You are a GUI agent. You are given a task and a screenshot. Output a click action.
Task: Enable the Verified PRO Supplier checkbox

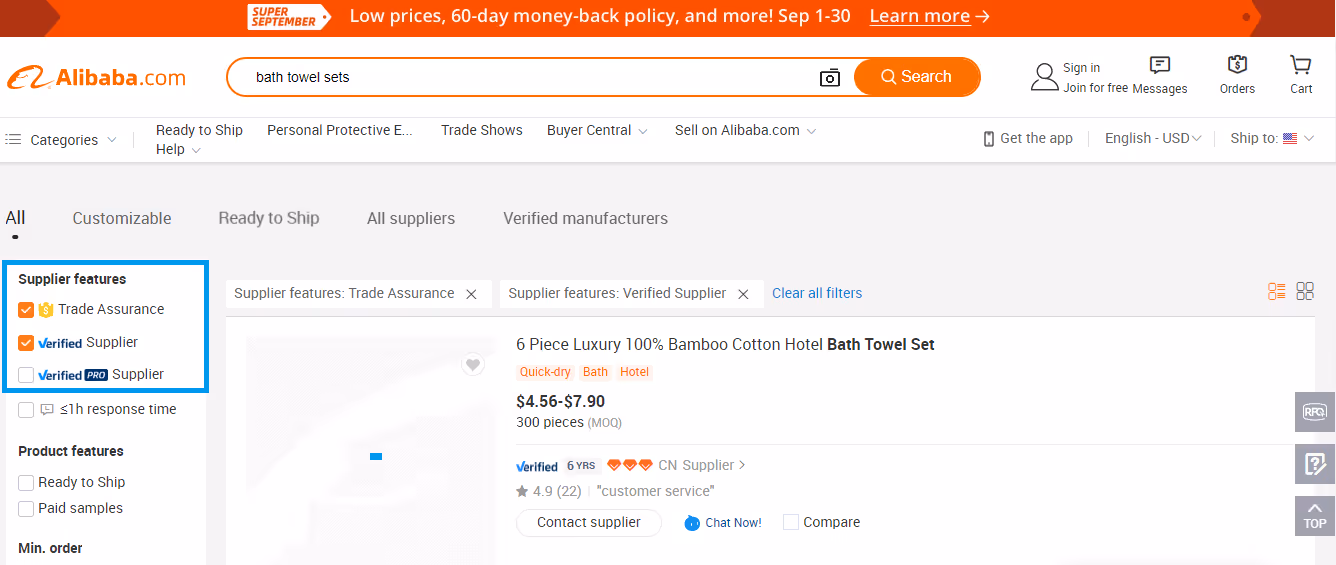coord(26,375)
